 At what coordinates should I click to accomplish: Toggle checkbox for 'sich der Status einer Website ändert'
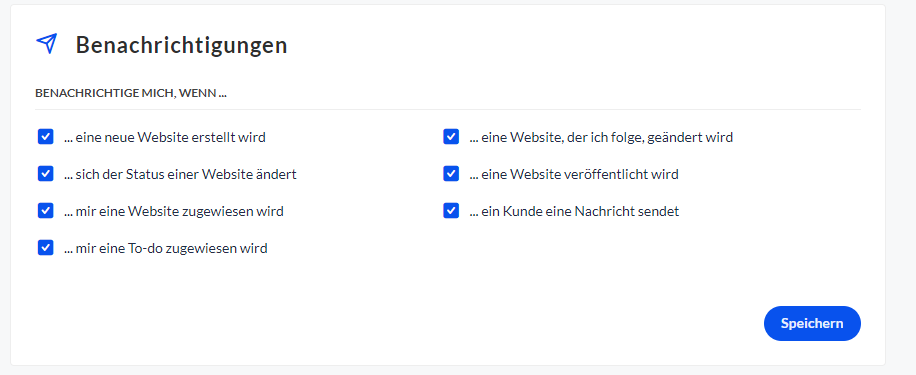click(x=46, y=173)
